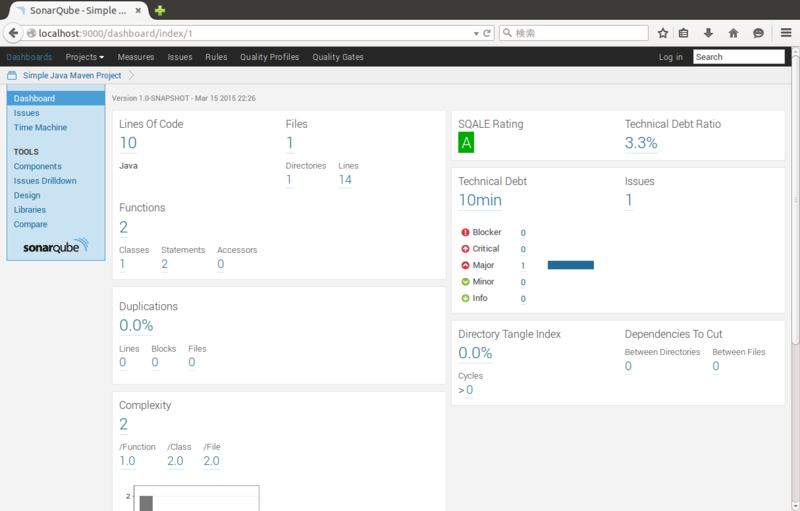Click the Lines value 14
Image resolution: width=800 pixels, height=511 pixels.
pos(345,180)
